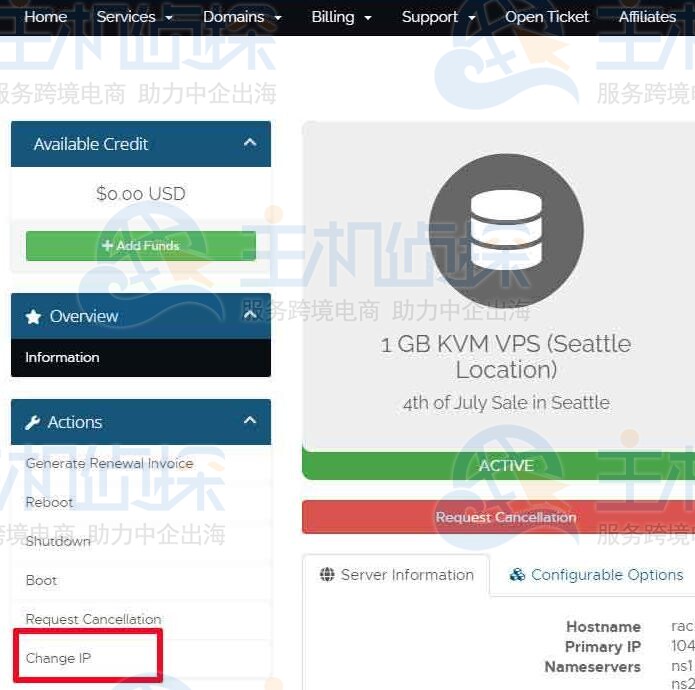
Task: Click the Open Ticket menu item
Action: [547, 17]
